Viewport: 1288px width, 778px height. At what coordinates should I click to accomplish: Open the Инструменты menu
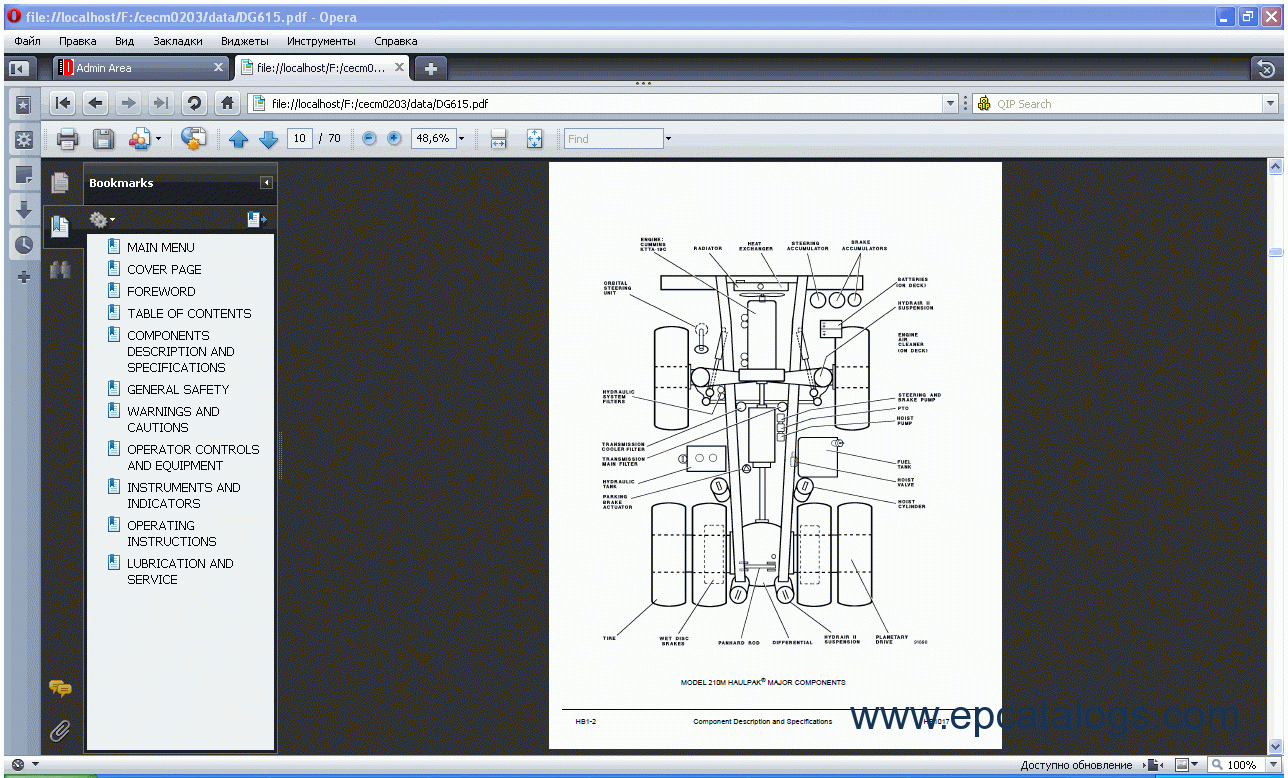[x=321, y=41]
